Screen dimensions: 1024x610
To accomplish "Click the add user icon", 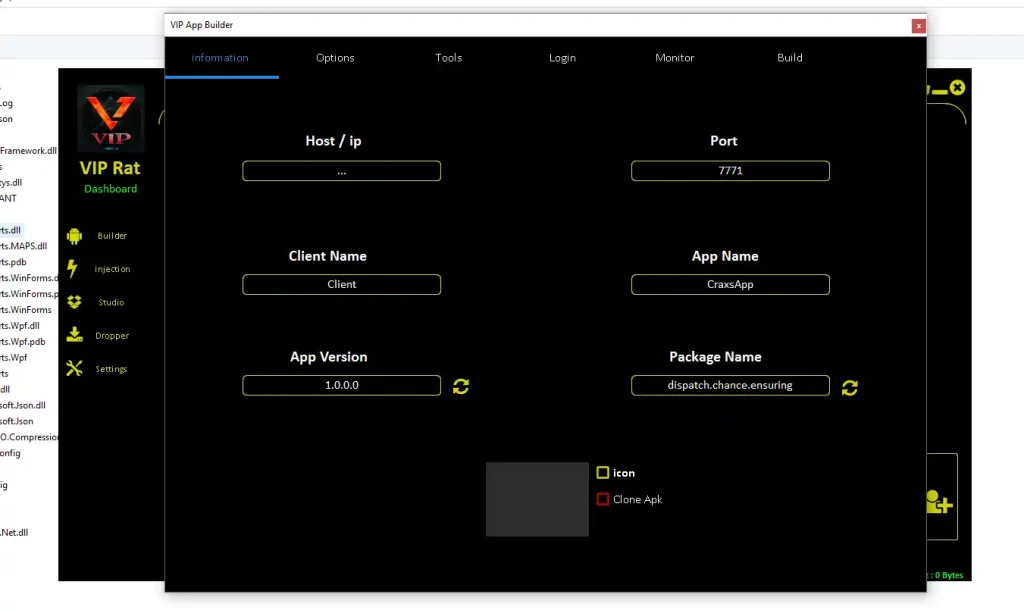I will point(939,502).
